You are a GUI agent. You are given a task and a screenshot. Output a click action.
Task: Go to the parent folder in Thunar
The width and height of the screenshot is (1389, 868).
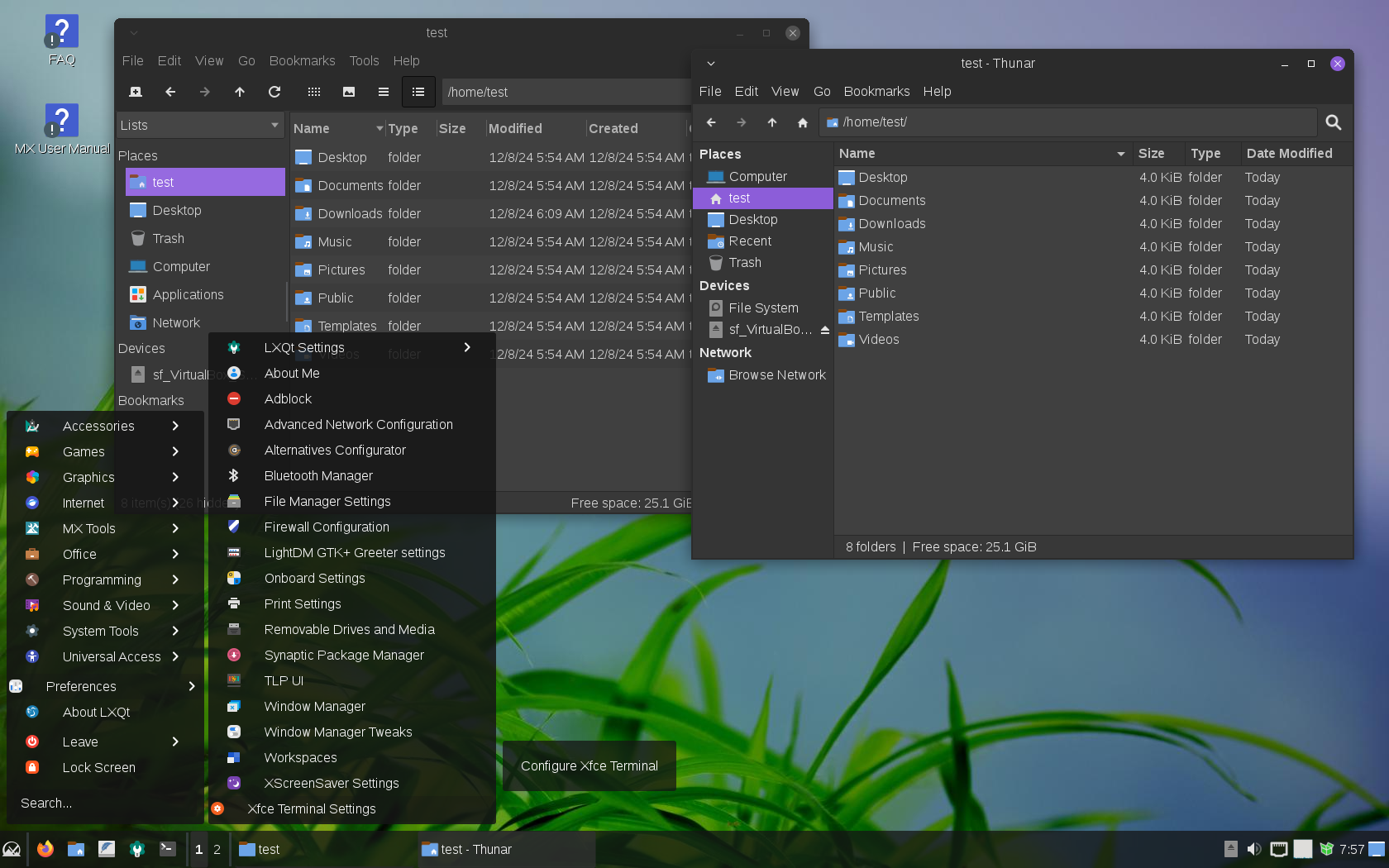click(772, 122)
